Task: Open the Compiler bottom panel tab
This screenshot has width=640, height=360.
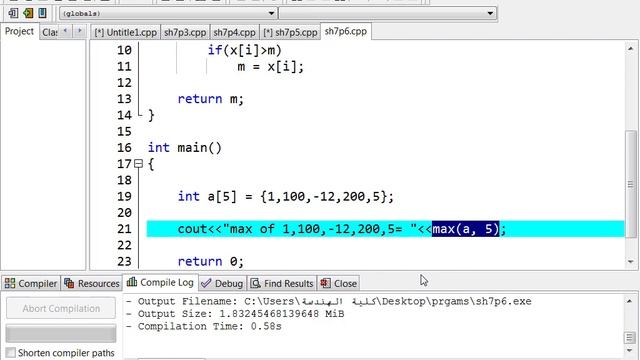Action: (x=31, y=283)
